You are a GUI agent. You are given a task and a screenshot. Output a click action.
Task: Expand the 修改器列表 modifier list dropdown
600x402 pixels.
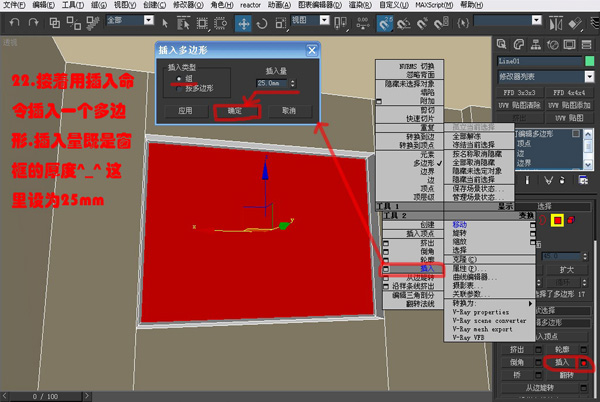[589, 77]
